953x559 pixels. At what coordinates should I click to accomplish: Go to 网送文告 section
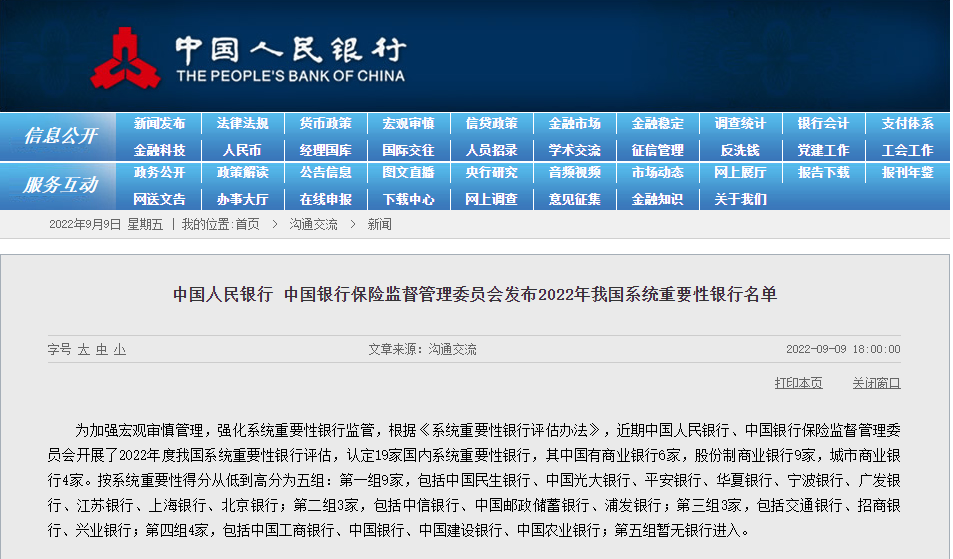coord(159,199)
